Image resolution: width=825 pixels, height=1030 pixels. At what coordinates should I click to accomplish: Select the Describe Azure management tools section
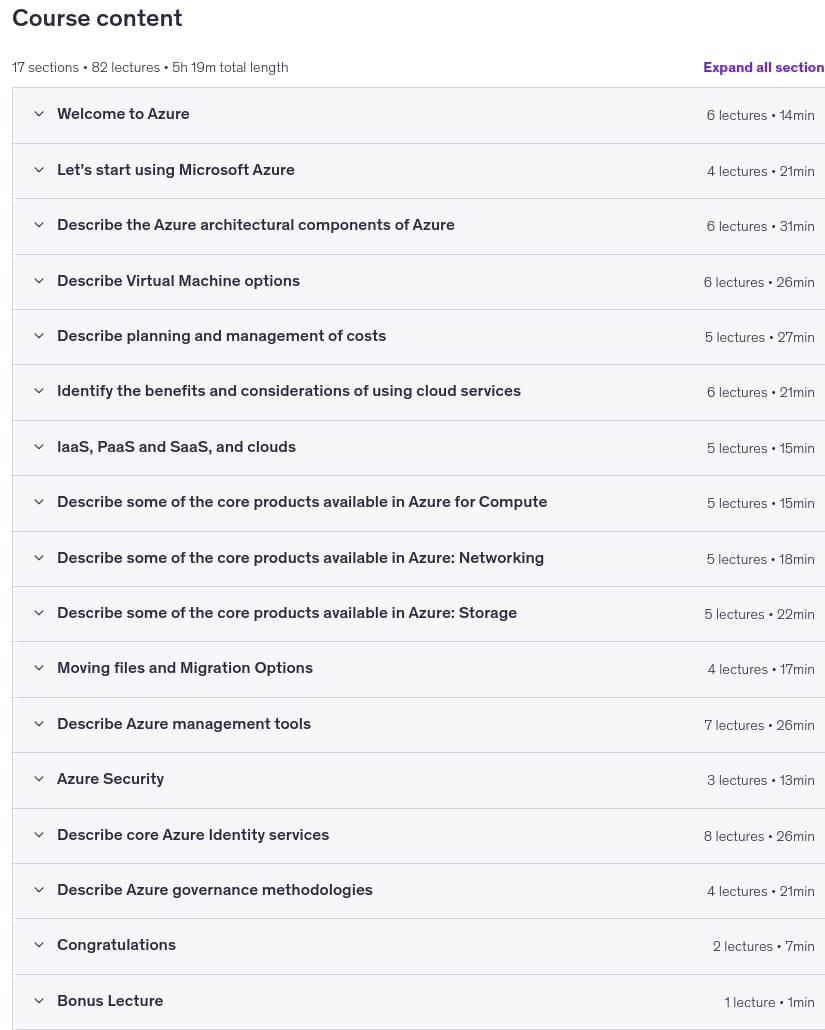(x=418, y=725)
